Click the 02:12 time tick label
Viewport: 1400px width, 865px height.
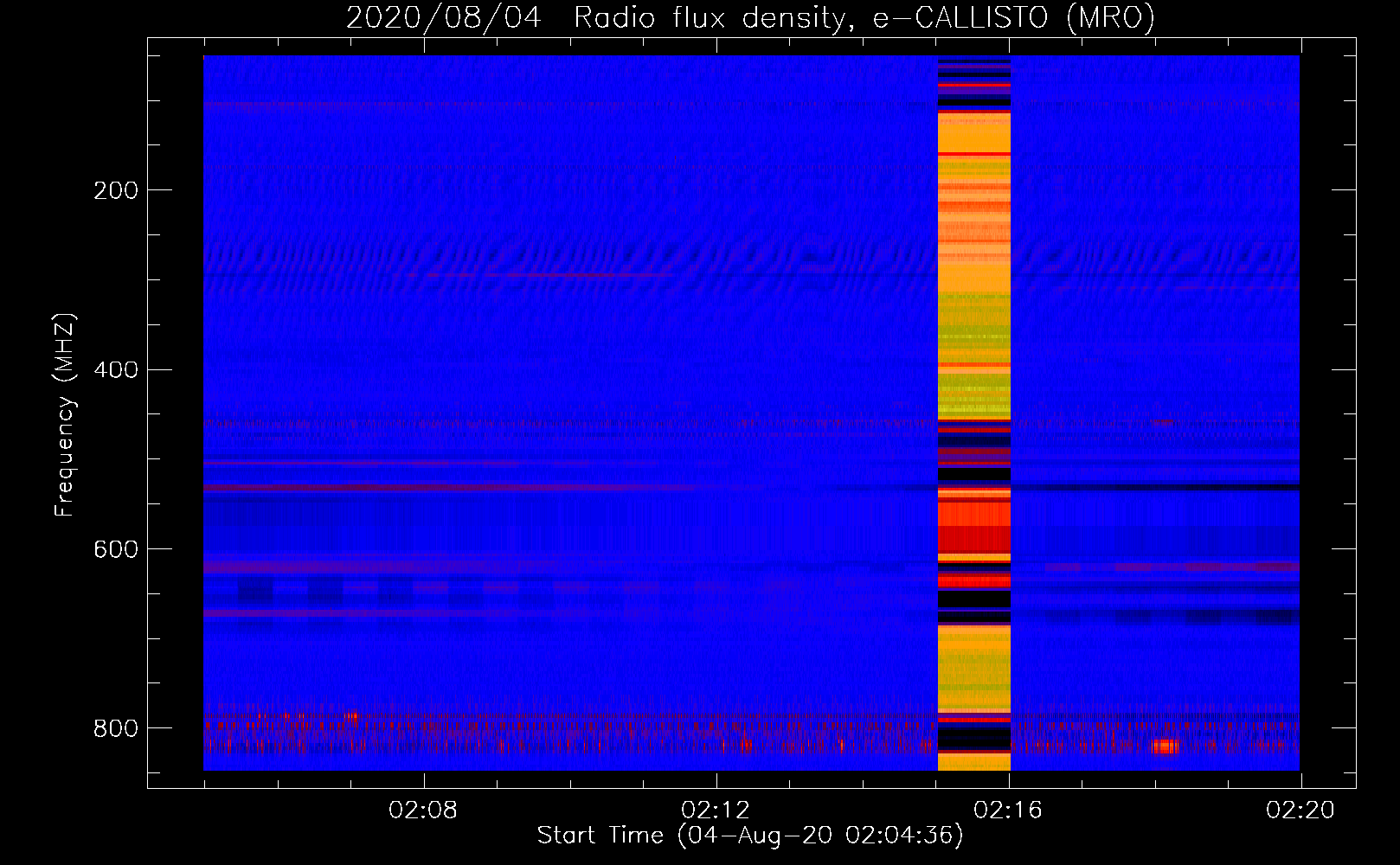[x=716, y=811]
